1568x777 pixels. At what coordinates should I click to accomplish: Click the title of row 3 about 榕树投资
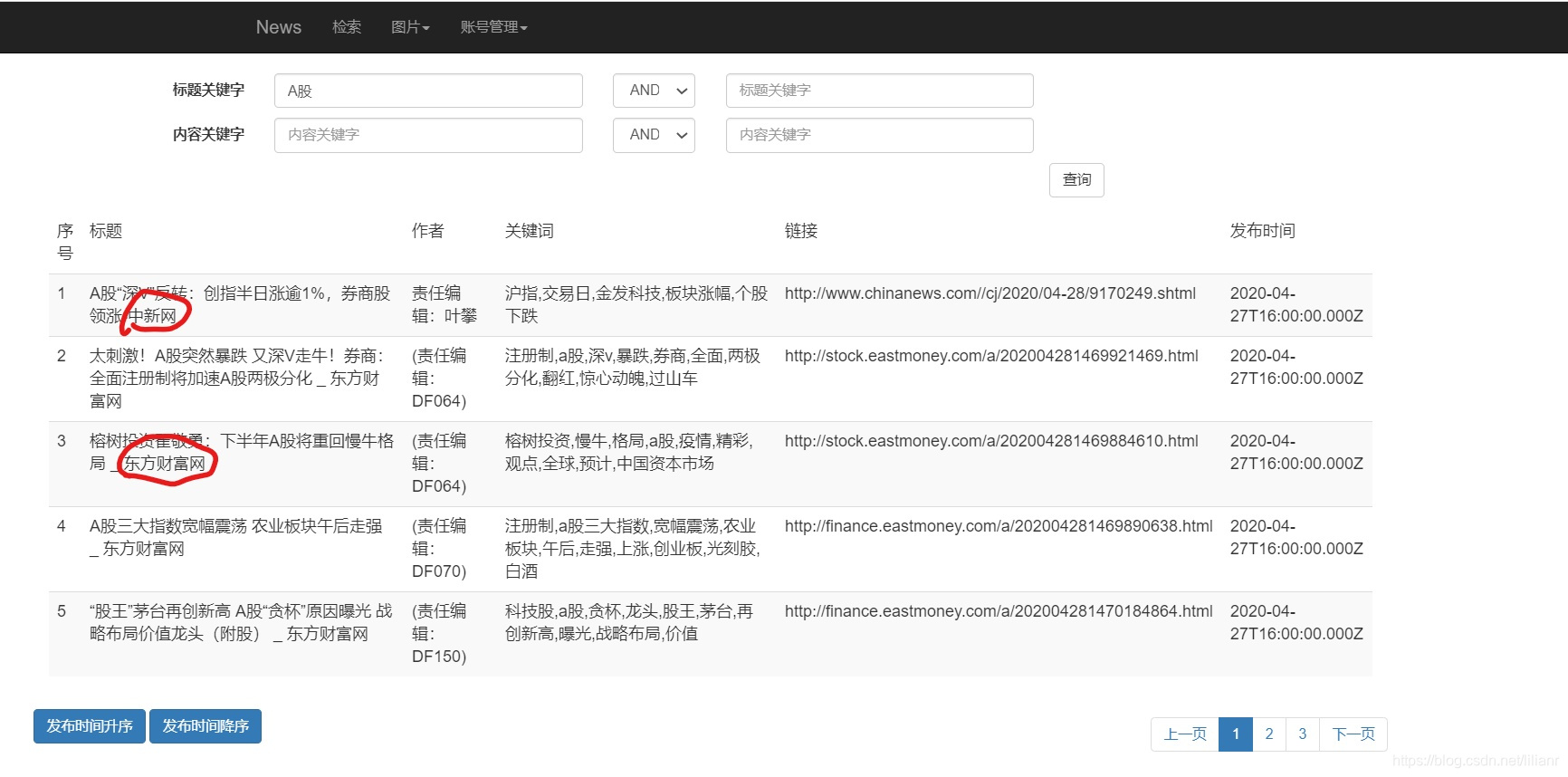click(x=242, y=453)
